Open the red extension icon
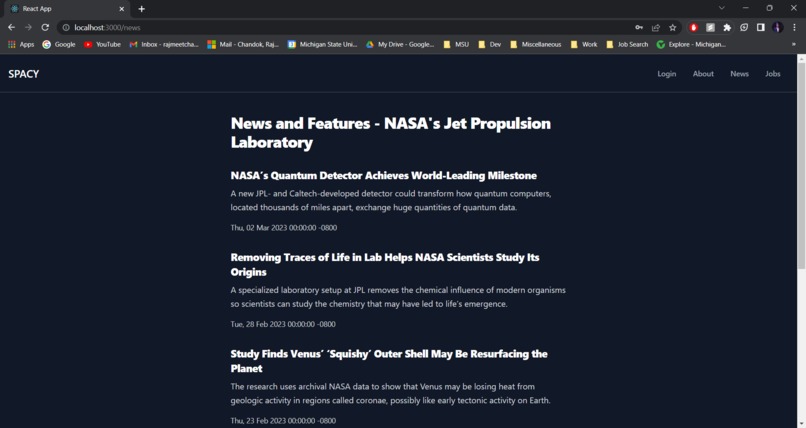The width and height of the screenshot is (806, 428). 693,28
